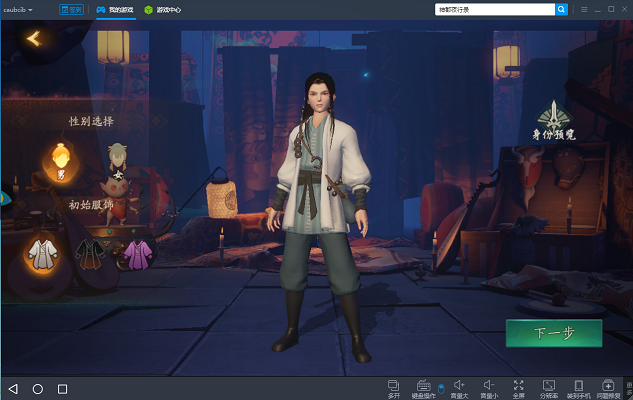Choose the black starting outfit
Screen dimensions: 633x400
pos(90,254)
